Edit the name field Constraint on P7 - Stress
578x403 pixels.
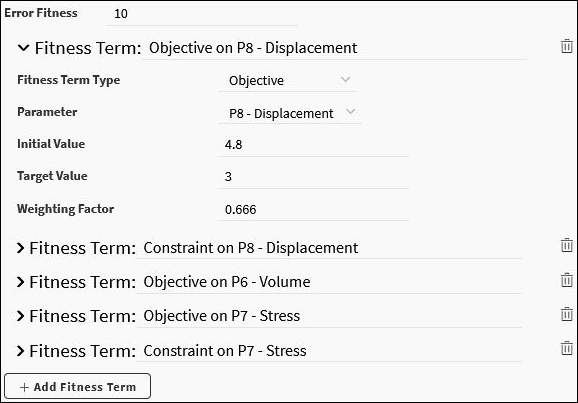[329, 351]
